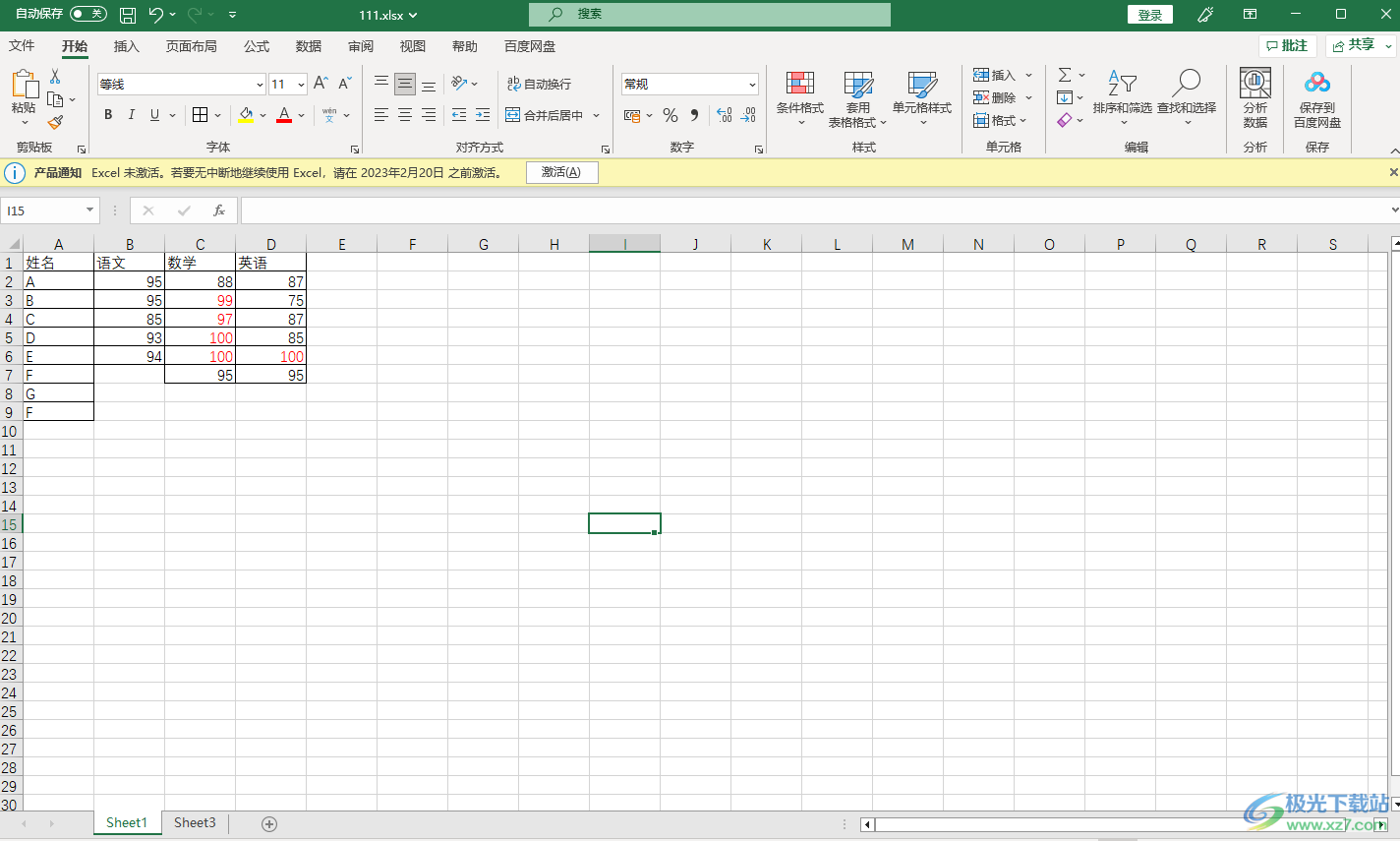This screenshot has width=1400, height=841.
Task: Click the Comma Style icon
Action: [x=694, y=115]
